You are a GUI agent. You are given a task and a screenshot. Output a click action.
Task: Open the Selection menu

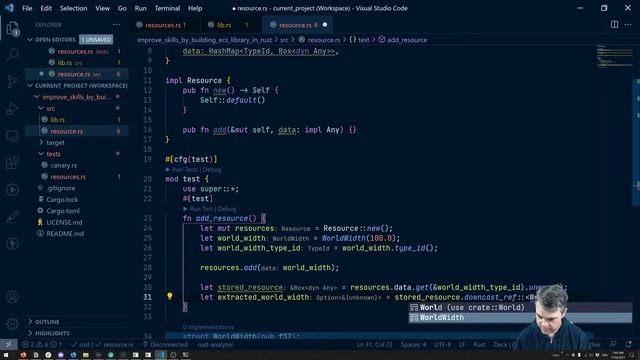point(73,8)
